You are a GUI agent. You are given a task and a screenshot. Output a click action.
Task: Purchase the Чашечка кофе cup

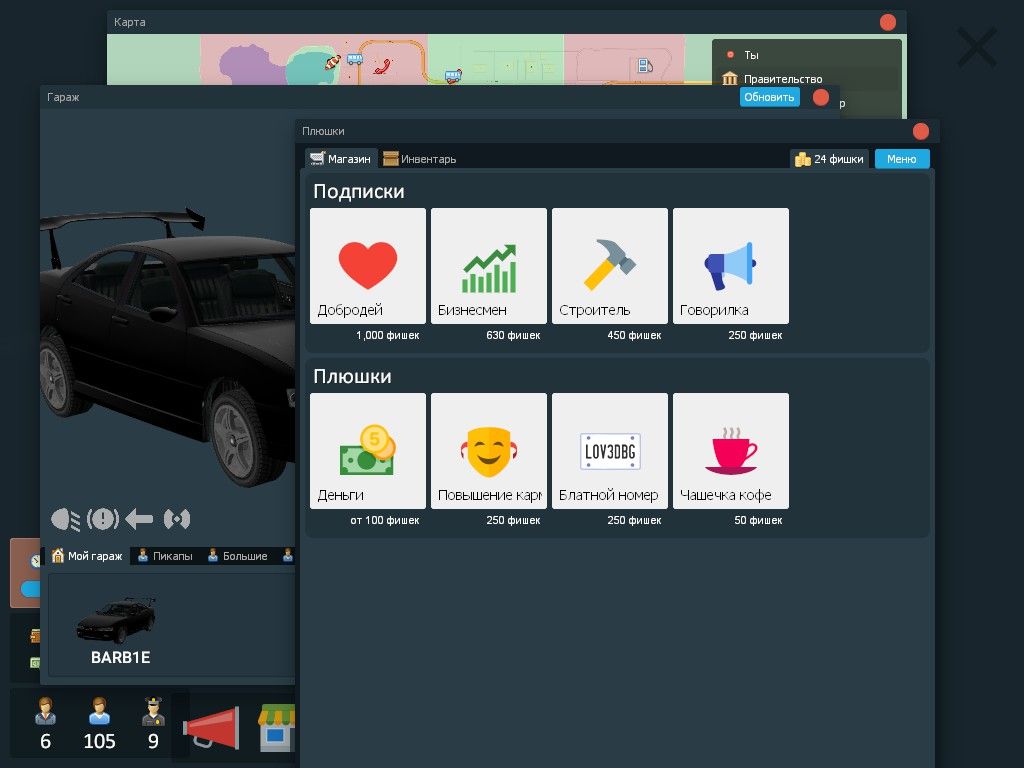pos(731,451)
